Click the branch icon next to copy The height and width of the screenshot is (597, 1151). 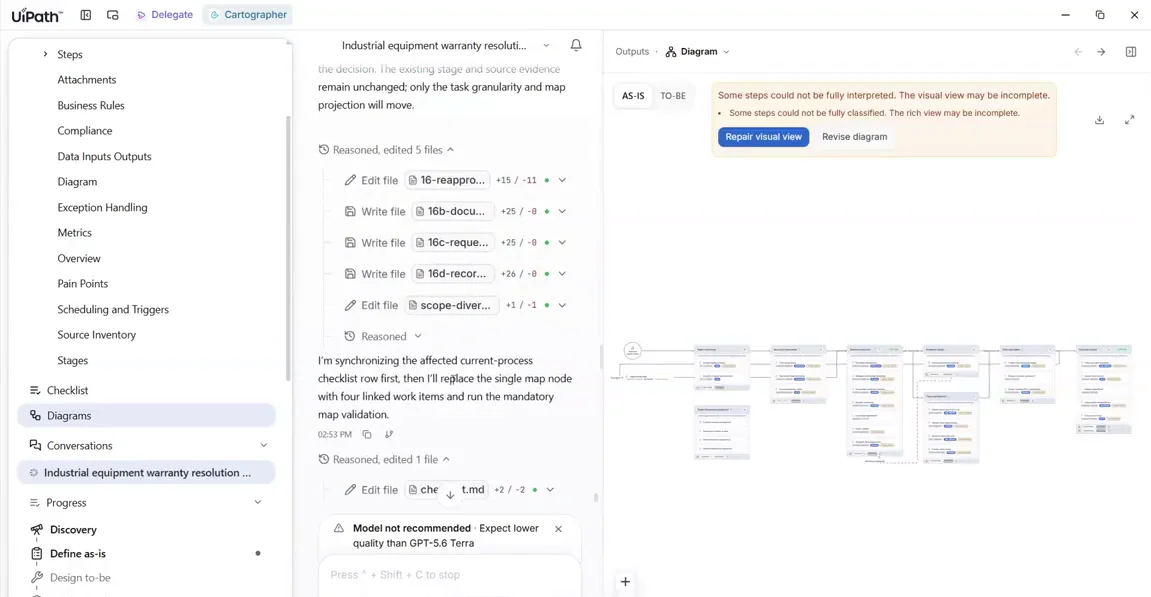tap(389, 435)
